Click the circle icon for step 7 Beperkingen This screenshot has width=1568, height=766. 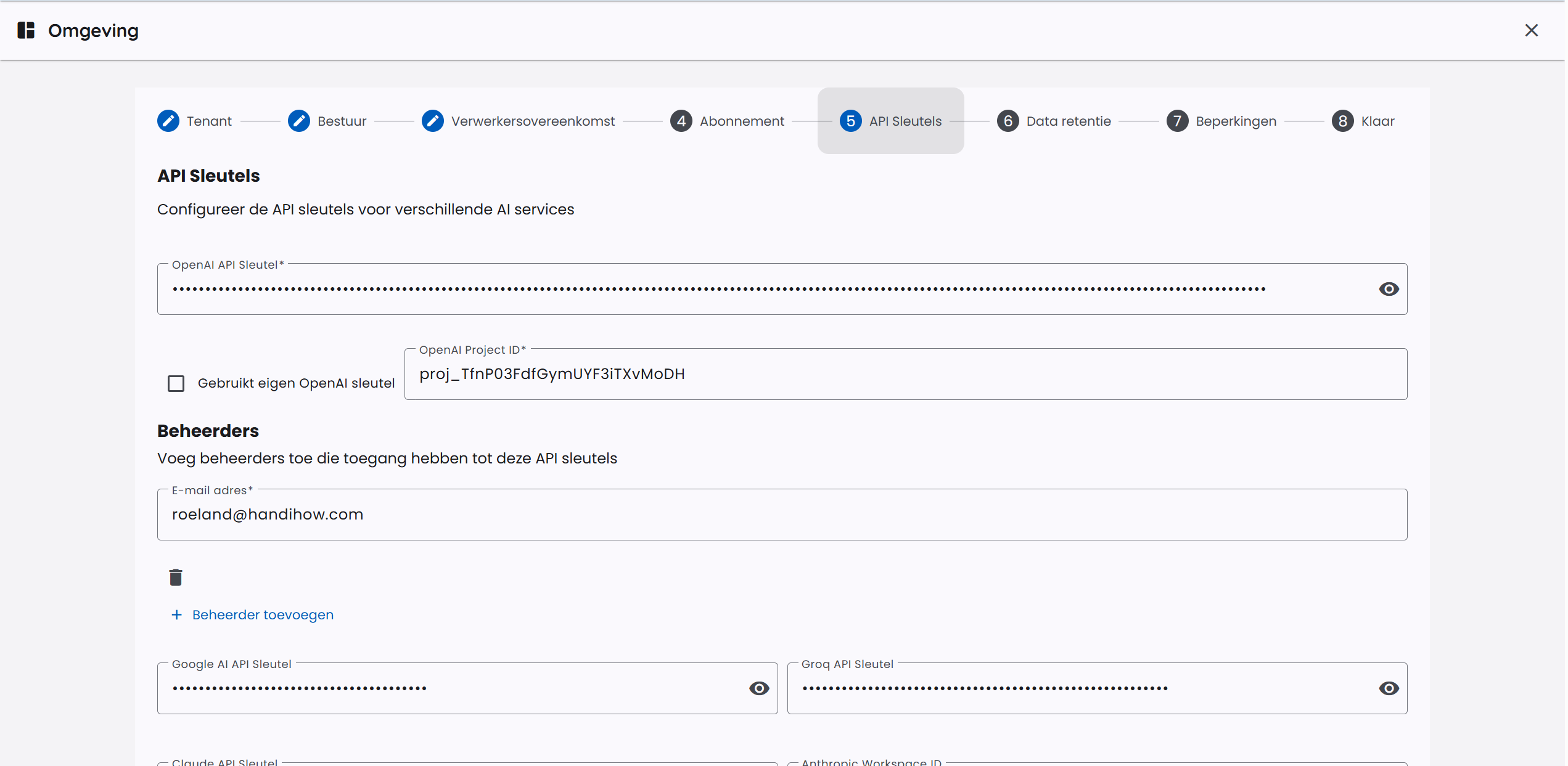(1178, 121)
